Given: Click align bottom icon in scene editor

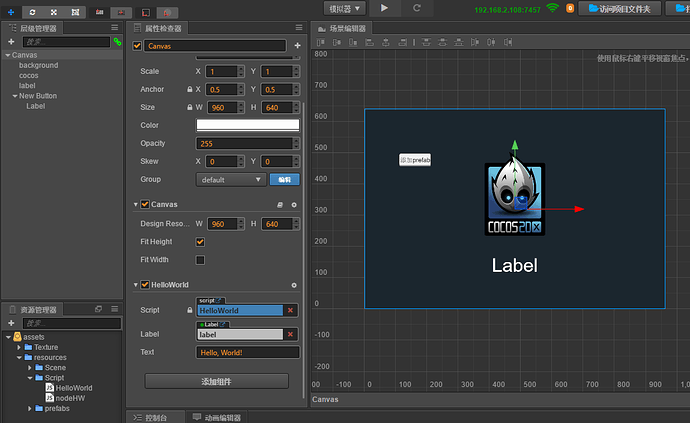Looking at the screenshot, I should 353,42.
